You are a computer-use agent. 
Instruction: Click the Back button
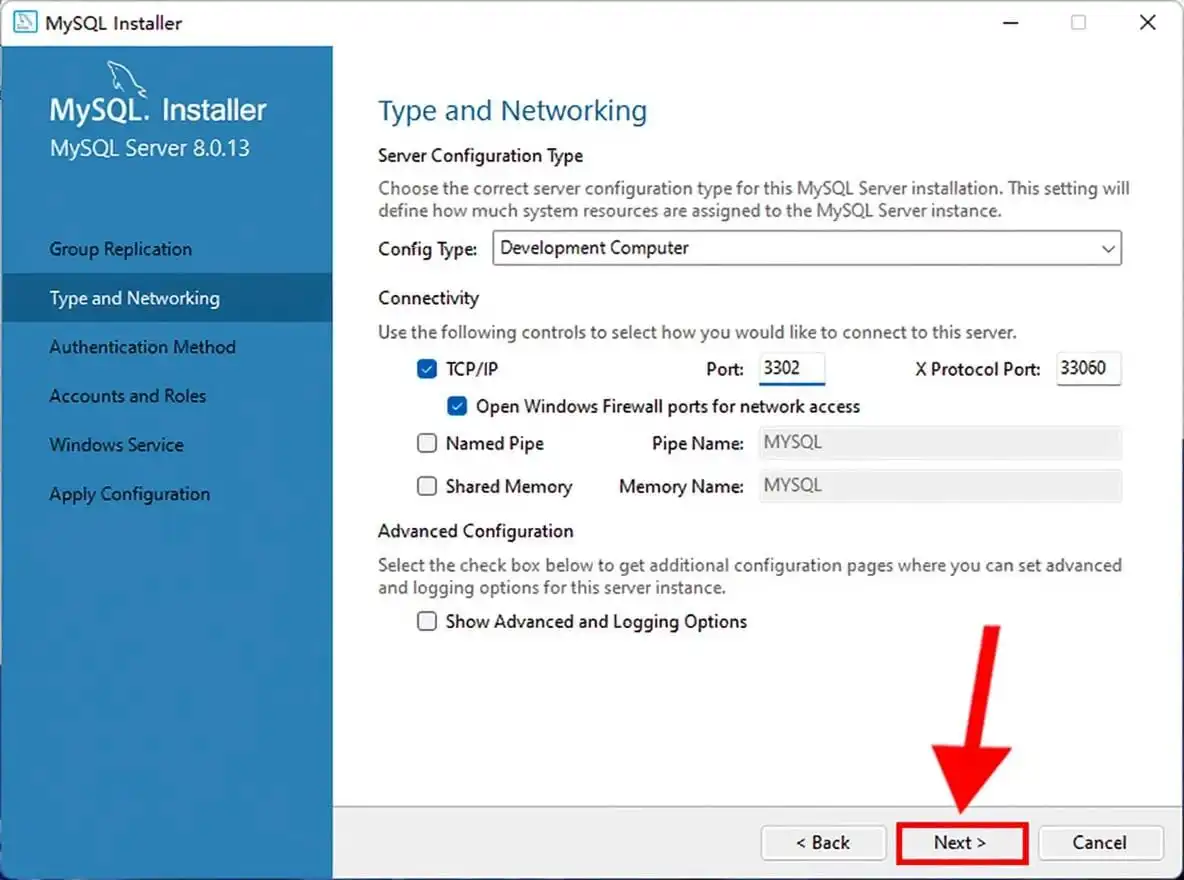[x=823, y=842]
